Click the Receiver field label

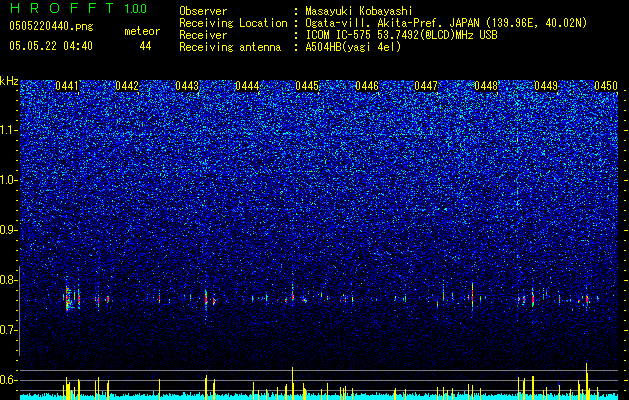click(203, 35)
